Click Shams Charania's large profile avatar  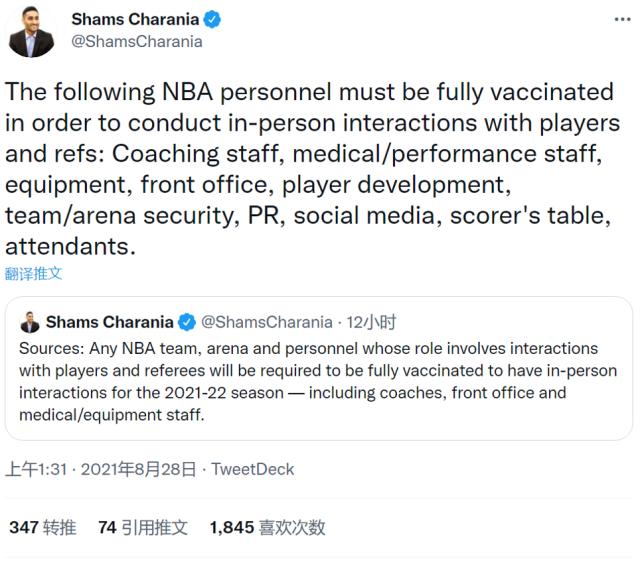pos(32,31)
